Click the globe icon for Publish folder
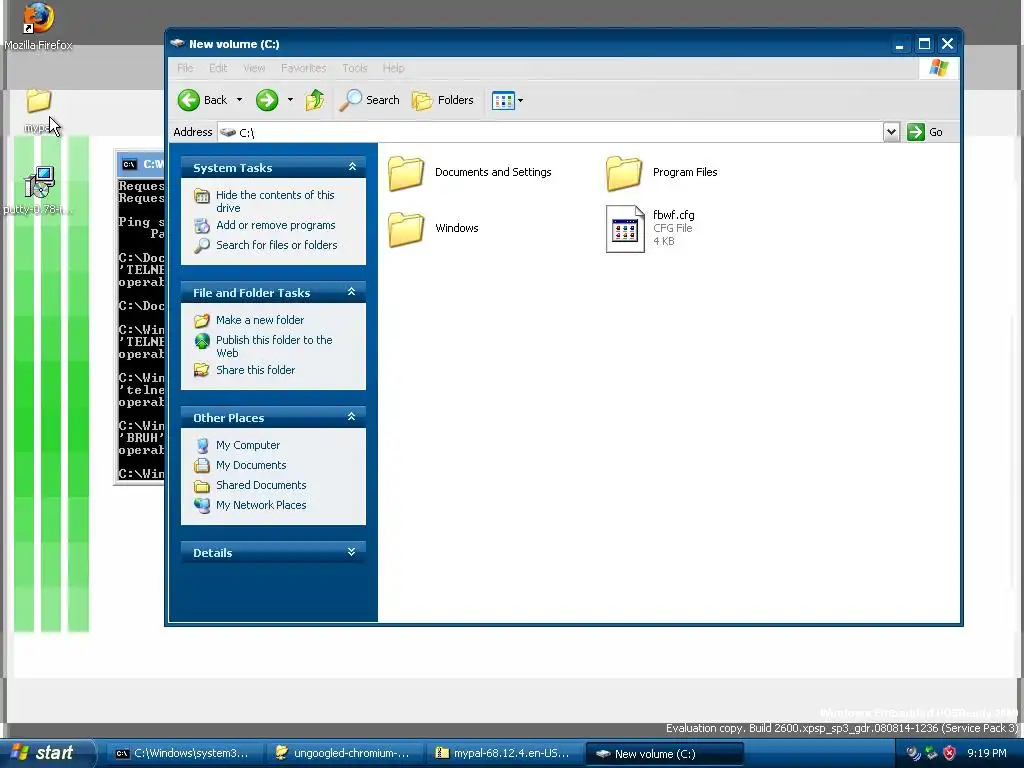Image resolution: width=1024 pixels, height=768 pixels. [x=202, y=340]
